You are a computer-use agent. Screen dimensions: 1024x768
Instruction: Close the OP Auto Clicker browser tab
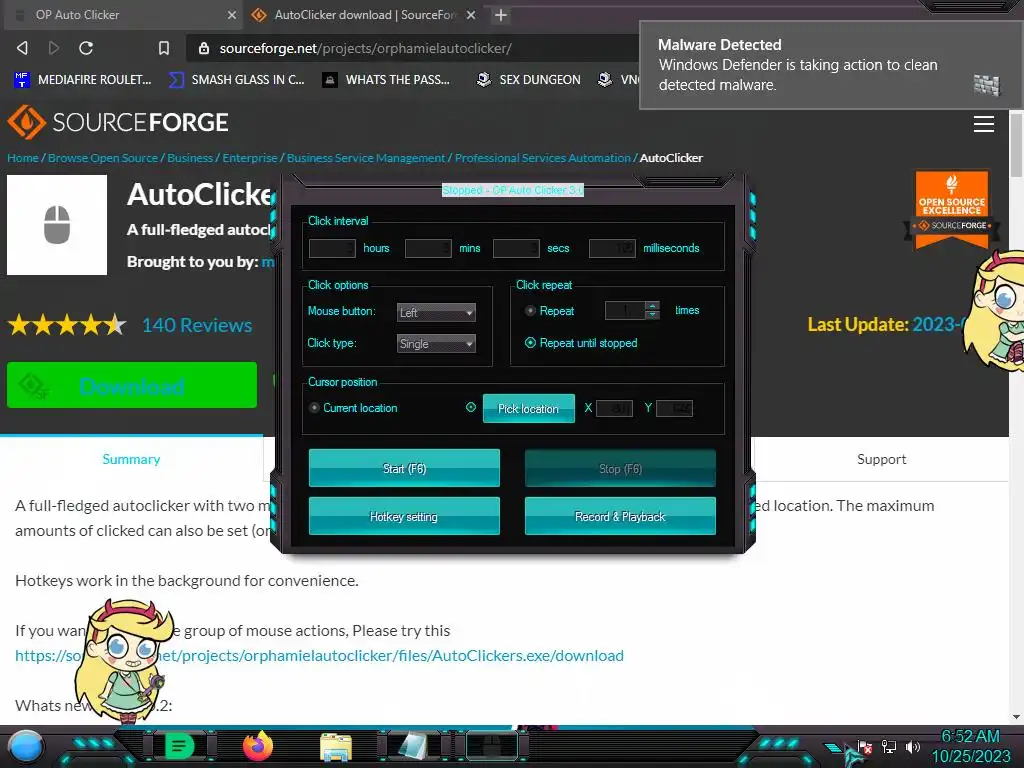click(232, 15)
